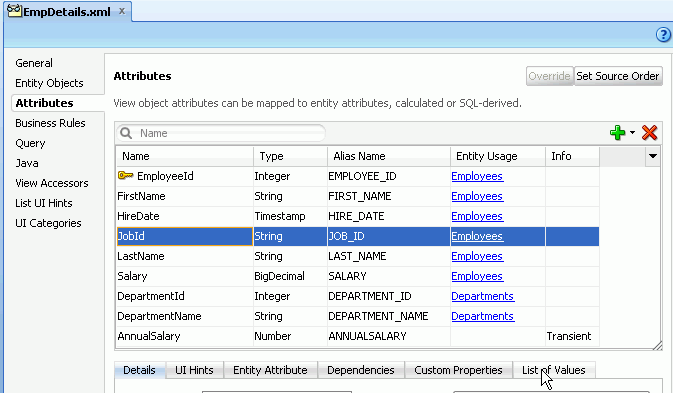Open the dropdown arrow beside the green plus
This screenshot has height=393, width=673.
633,133
